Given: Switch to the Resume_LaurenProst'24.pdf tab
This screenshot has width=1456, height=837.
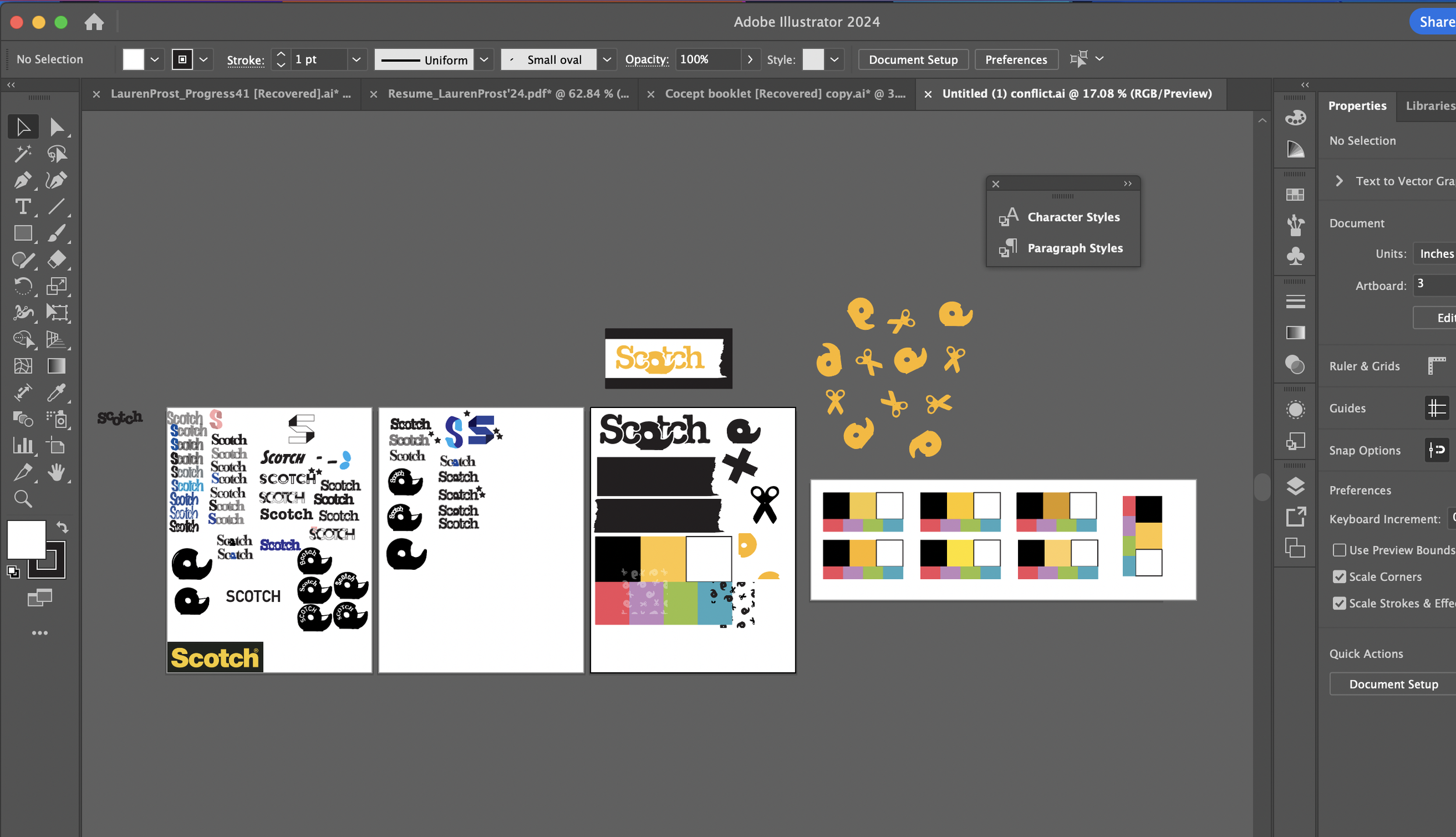Looking at the screenshot, I should pyautogui.click(x=508, y=94).
